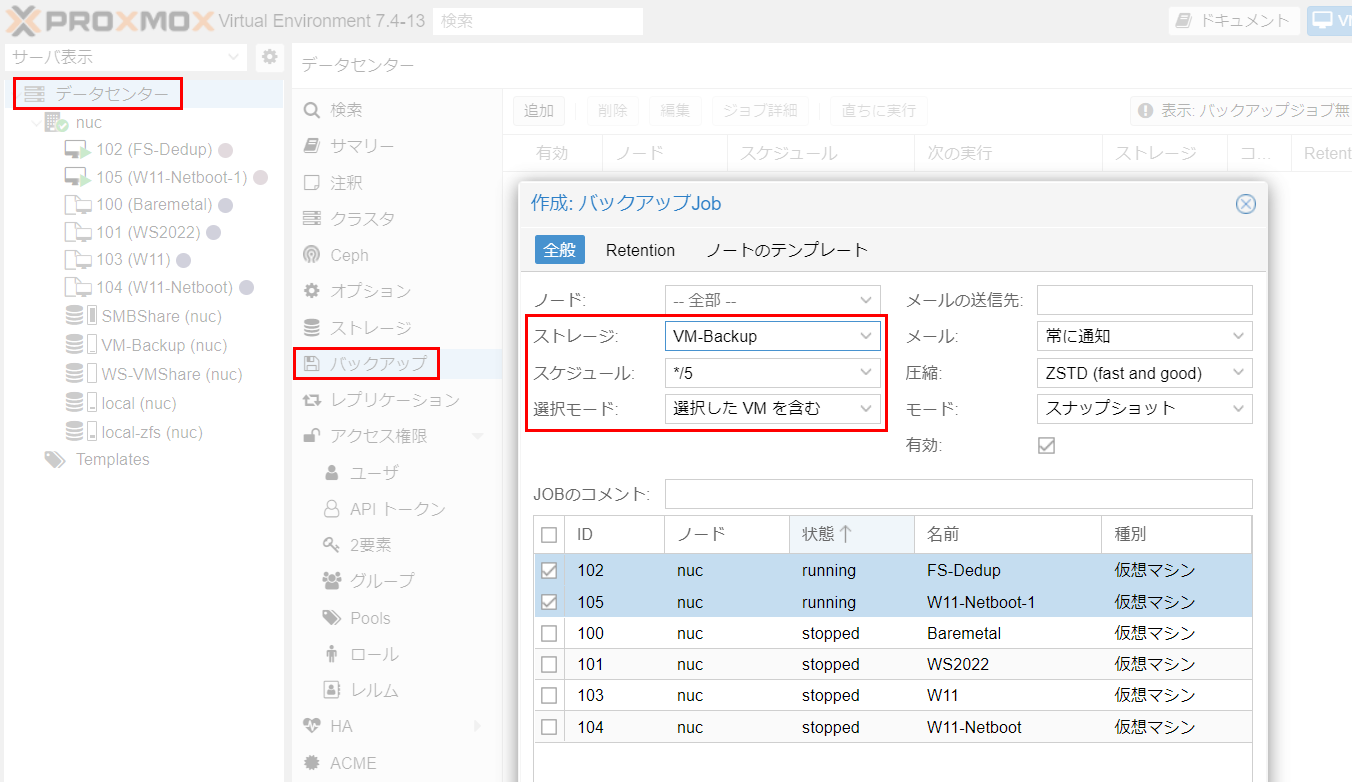Focus the JOBのコメント field

959,494
